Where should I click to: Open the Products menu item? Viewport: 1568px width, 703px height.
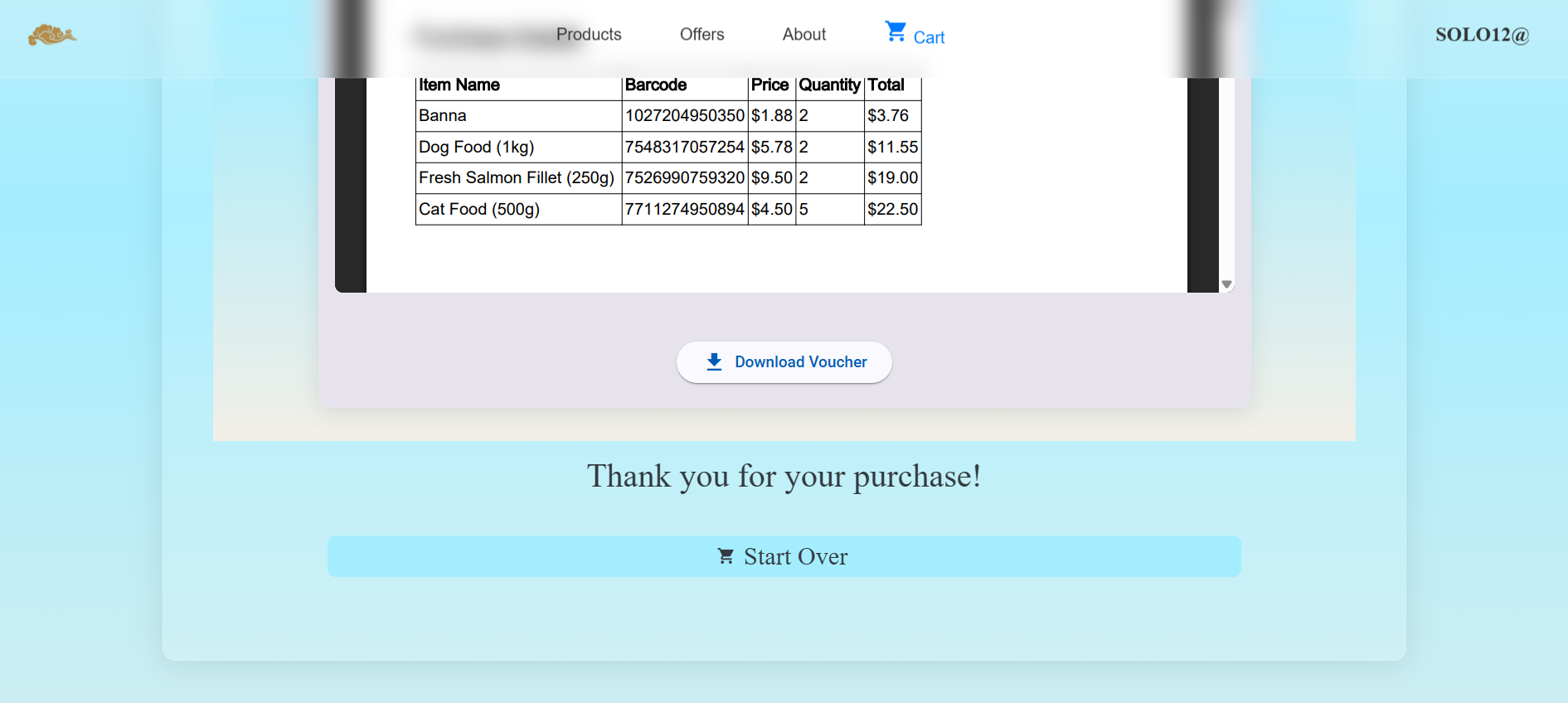589,34
